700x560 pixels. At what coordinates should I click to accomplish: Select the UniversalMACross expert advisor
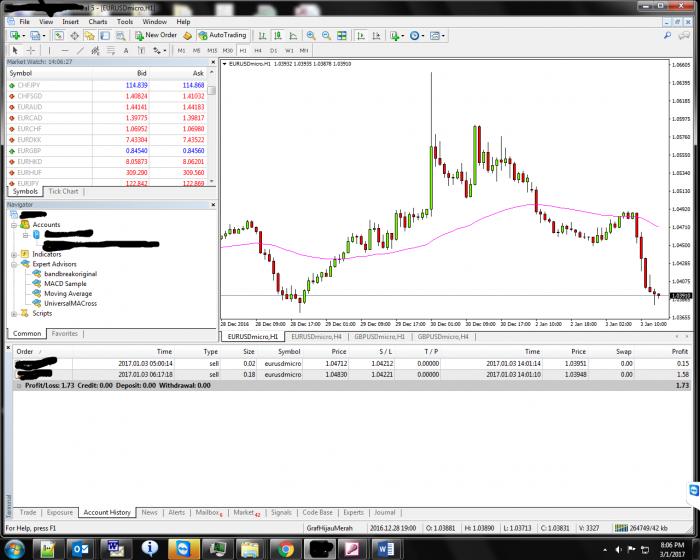click(70, 303)
